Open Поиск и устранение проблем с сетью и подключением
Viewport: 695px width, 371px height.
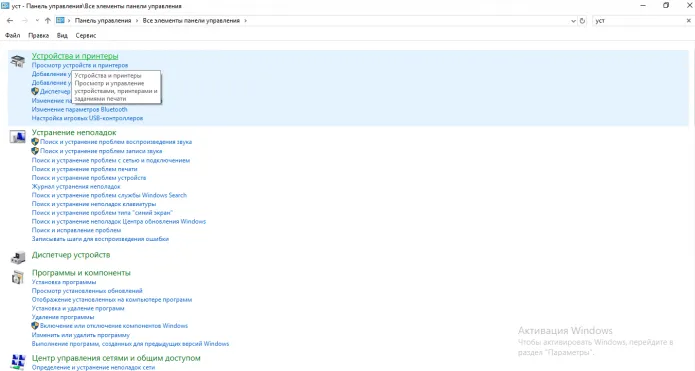pos(111,160)
